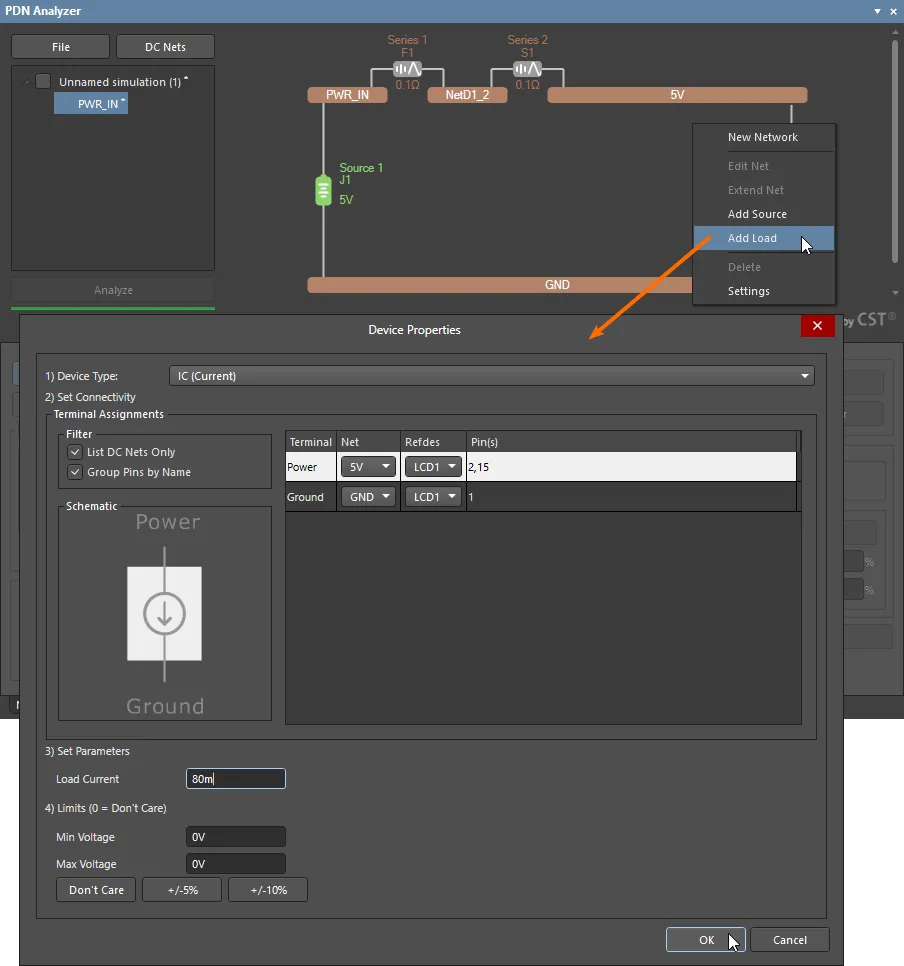Click the Load Current input field
Image resolution: width=904 pixels, height=966 pixels.
tap(236, 779)
